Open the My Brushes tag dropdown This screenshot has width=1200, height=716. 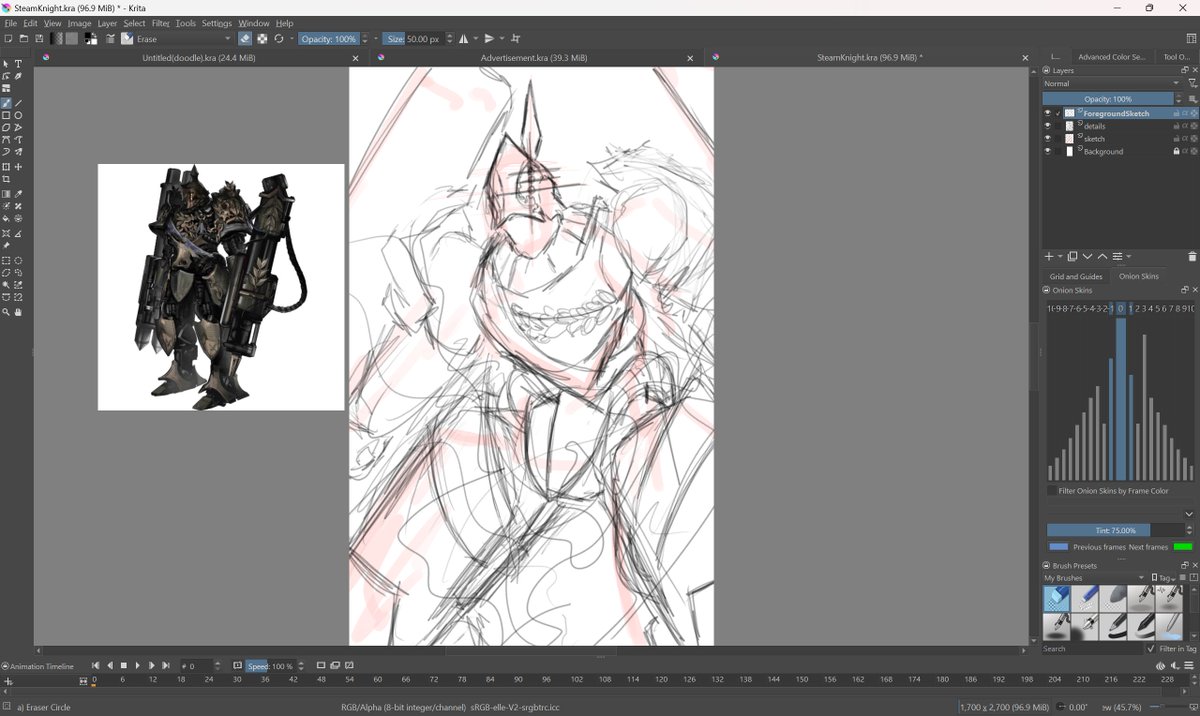pyautogui.click(x=1094, y=578)
